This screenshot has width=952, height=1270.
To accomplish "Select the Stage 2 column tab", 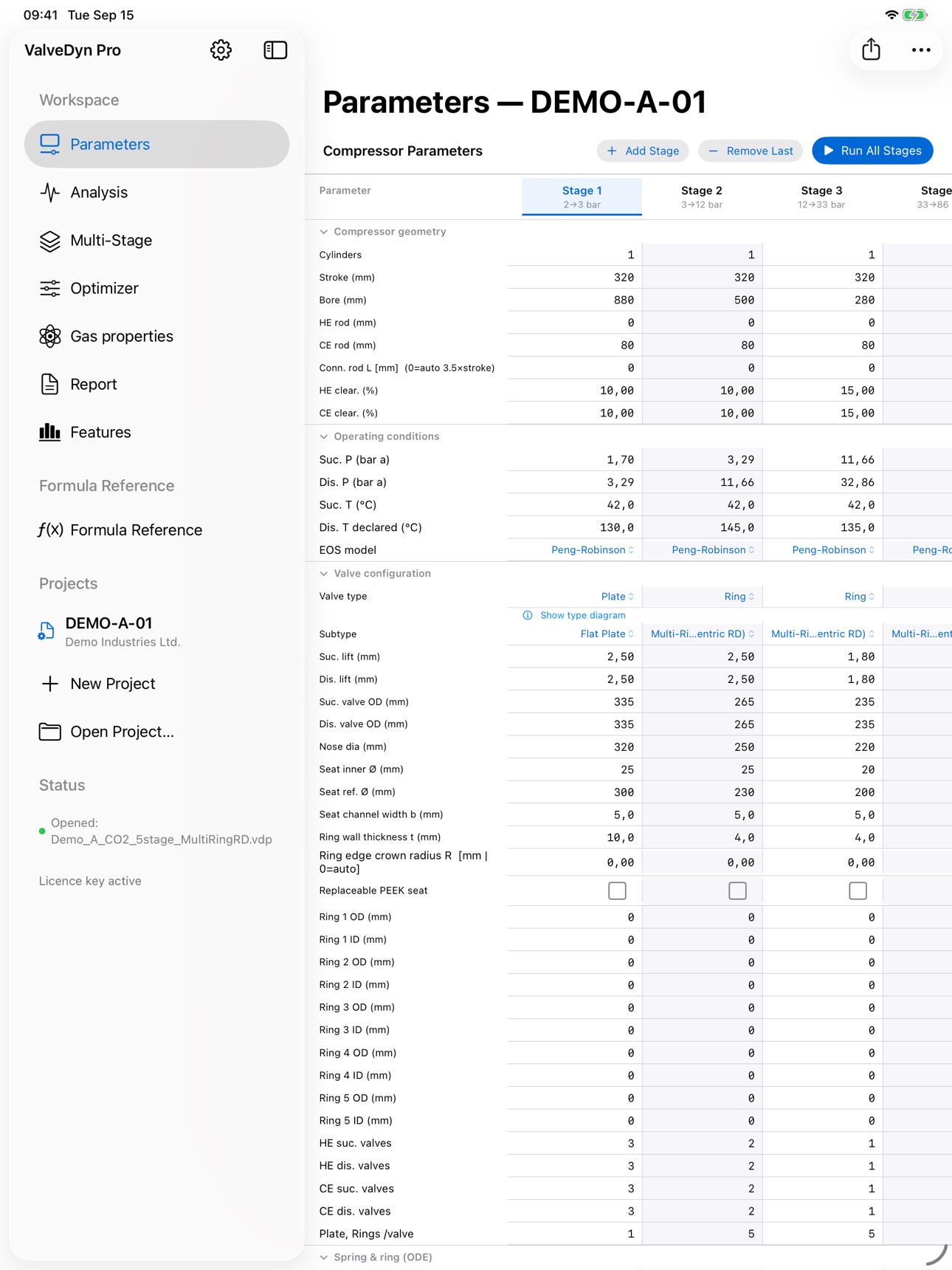I will pos(702,196).
